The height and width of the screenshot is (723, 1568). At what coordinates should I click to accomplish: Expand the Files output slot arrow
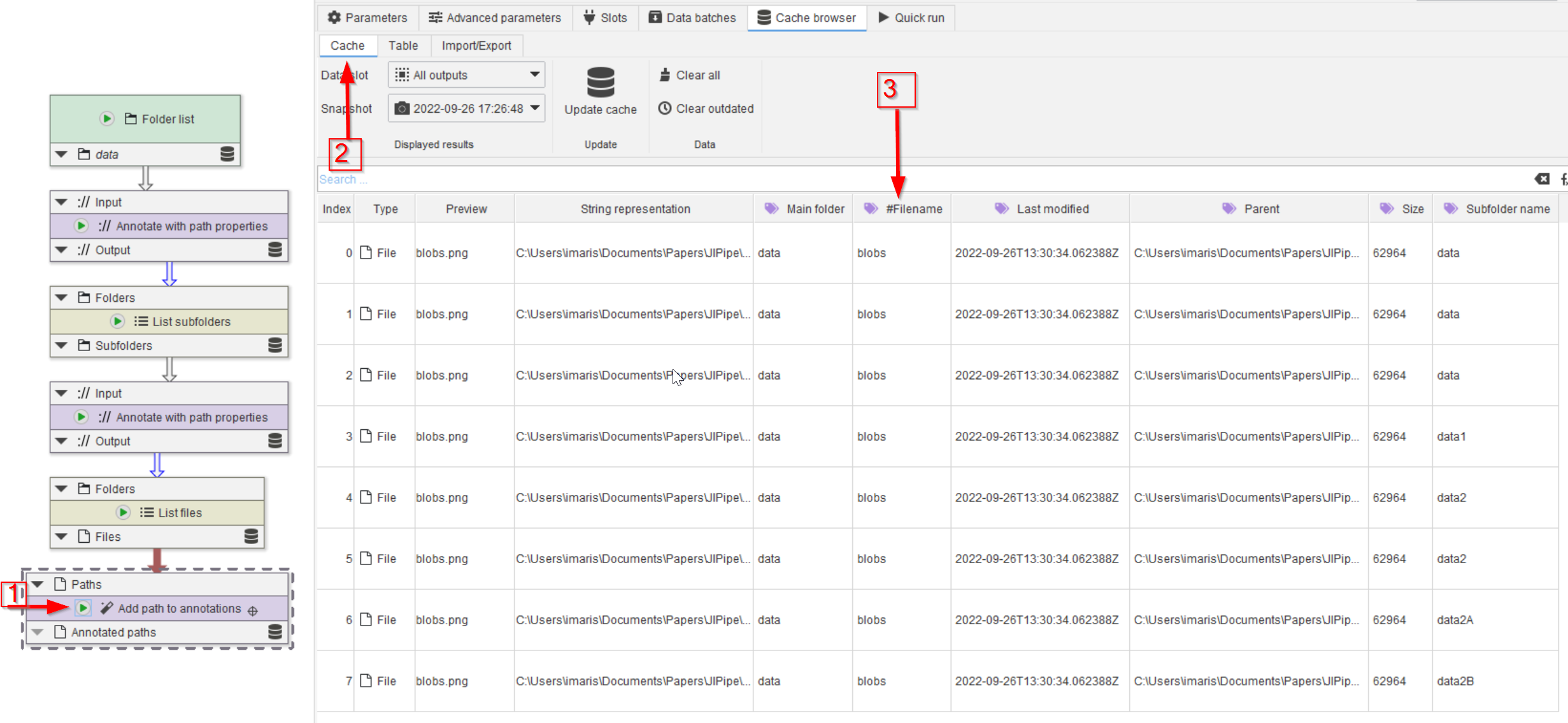point(62,536)
